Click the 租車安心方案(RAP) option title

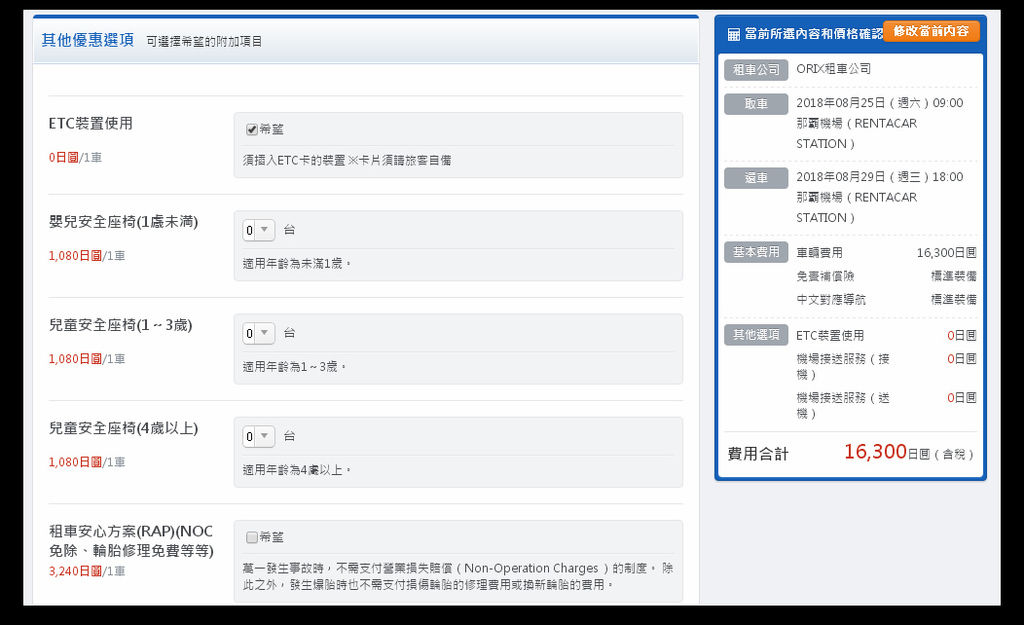tap(131, 541)
